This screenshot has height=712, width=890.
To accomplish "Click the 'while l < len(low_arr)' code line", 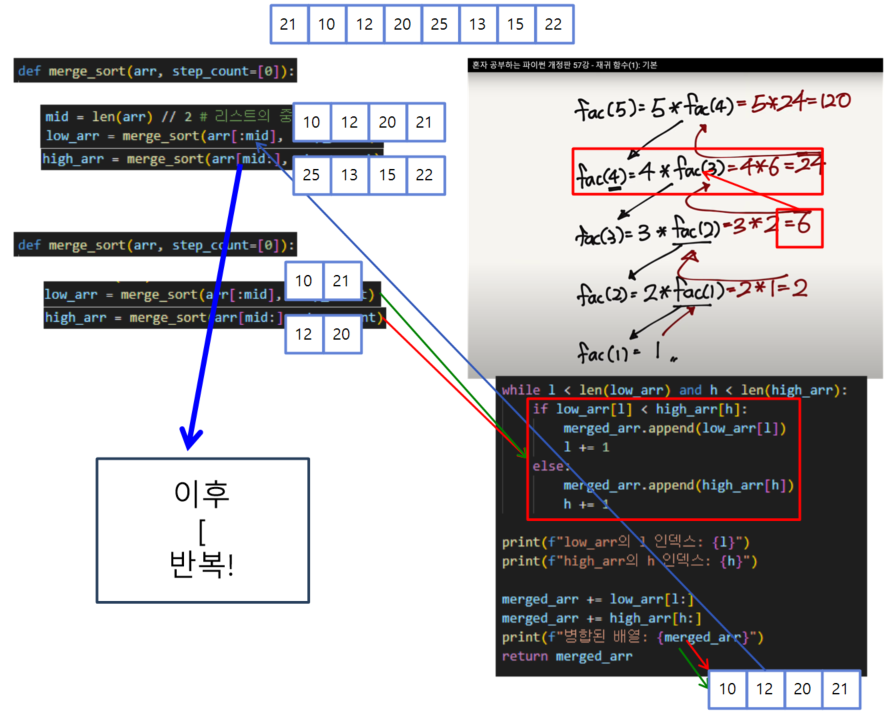I will (x=674, y=390).
